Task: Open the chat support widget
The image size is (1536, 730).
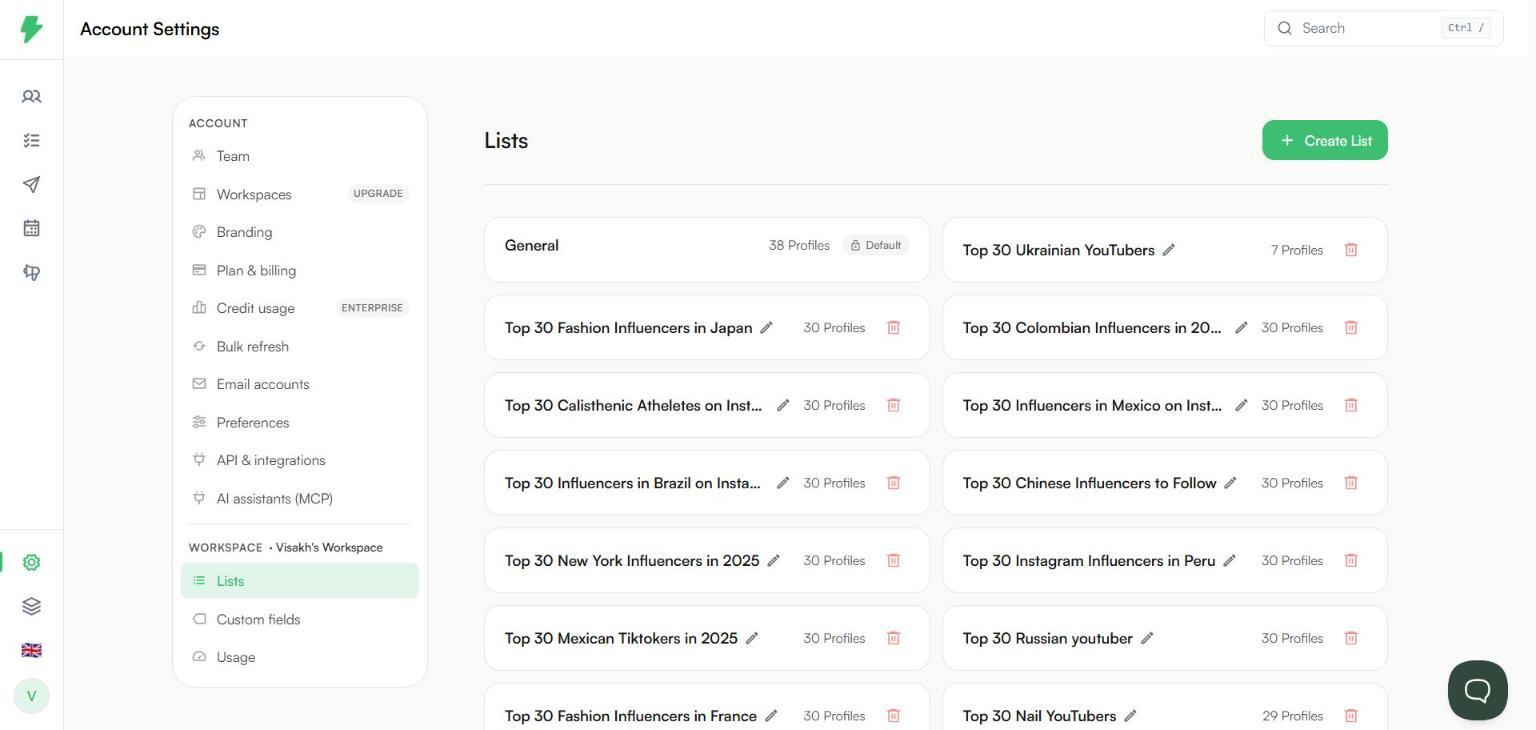Action: point(1478,690)
